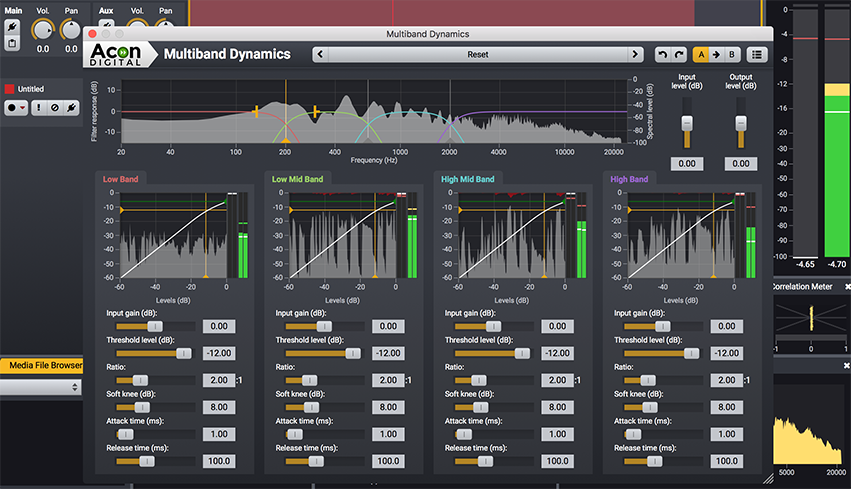Select the Low Mid Band tab
The width and height of the screenshot is (851, 489).
[x=299, y=179]
